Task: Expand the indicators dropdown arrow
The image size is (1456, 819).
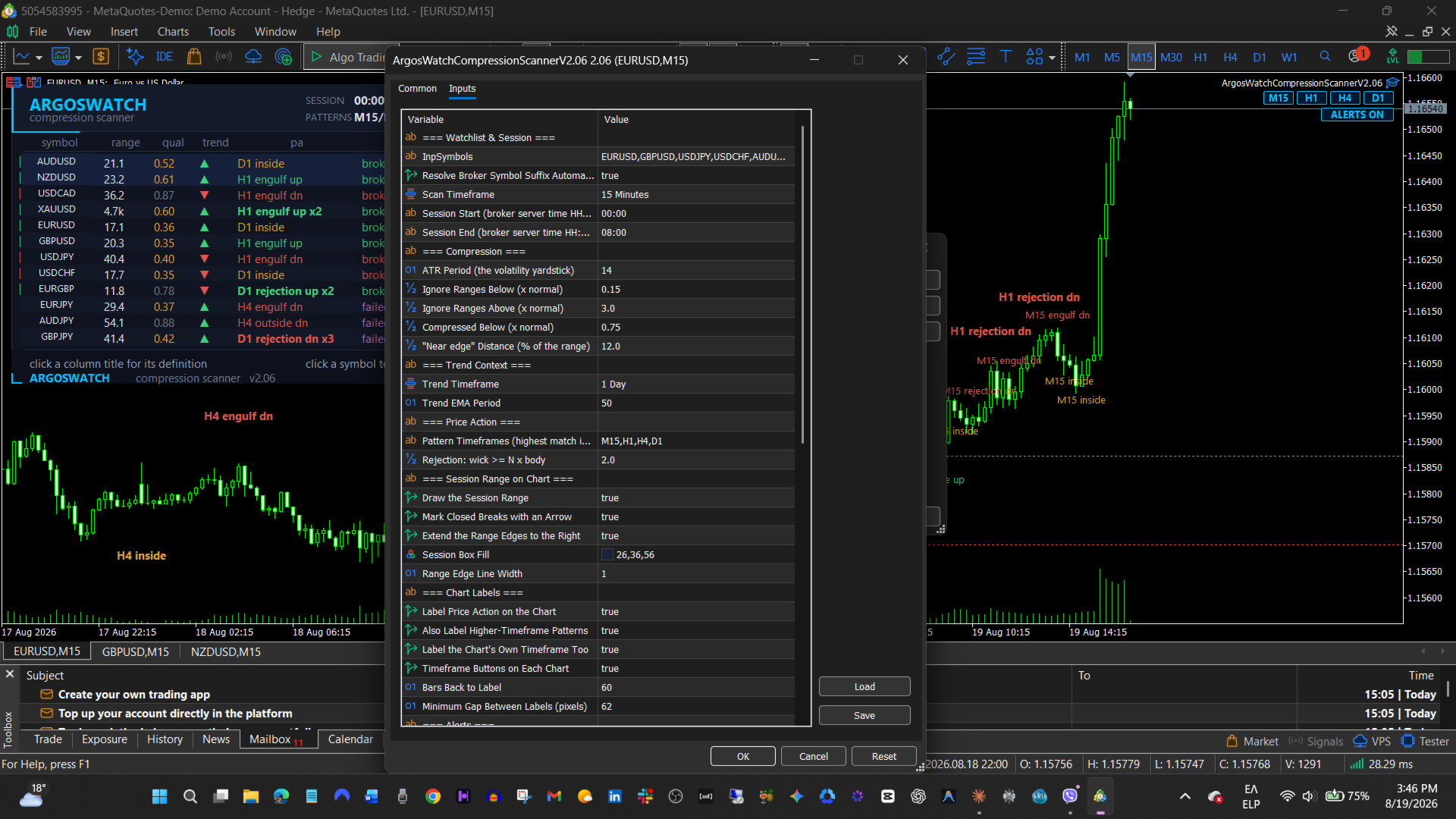Action: tap(78, 58)
